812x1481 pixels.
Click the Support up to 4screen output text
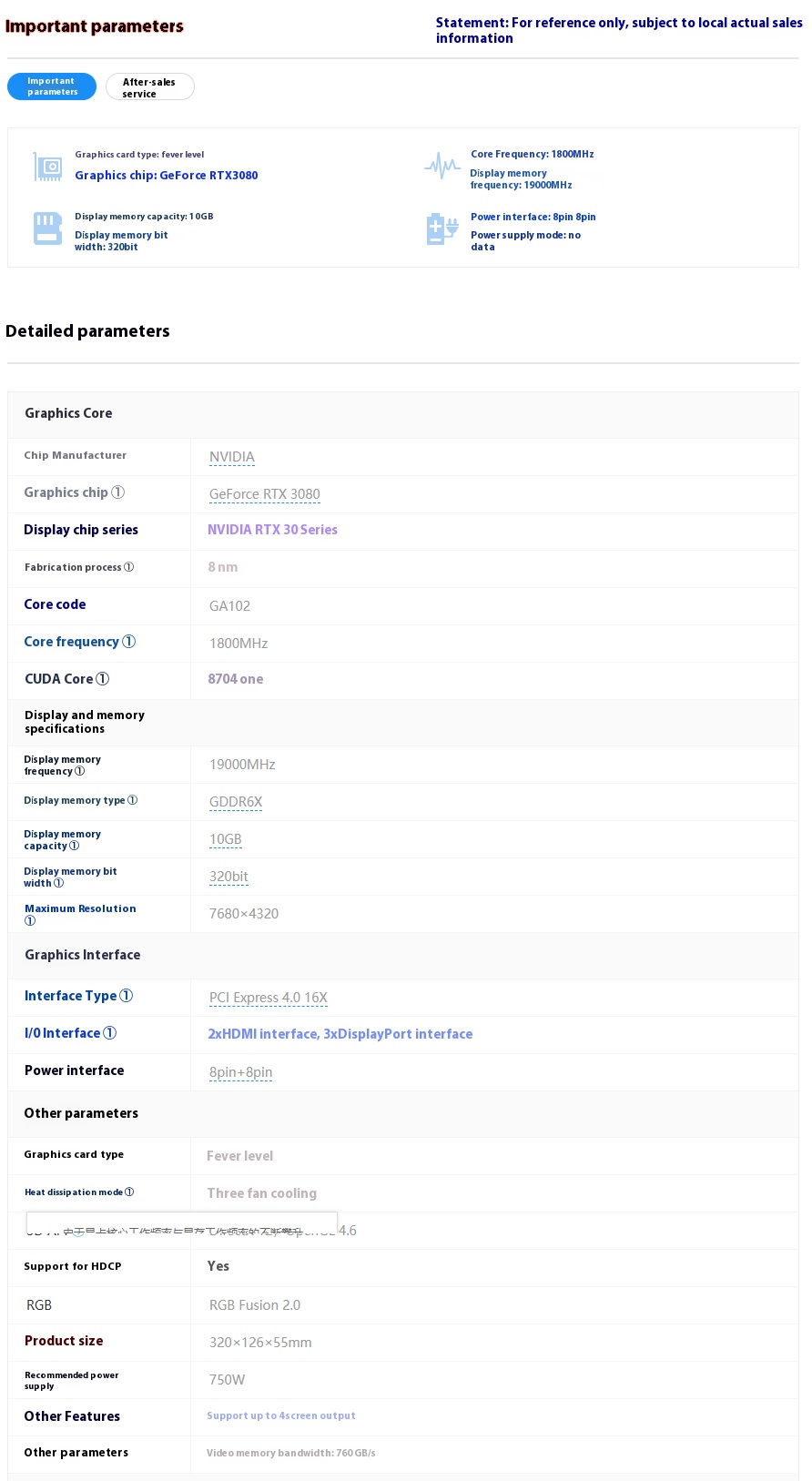point(281,1415)
